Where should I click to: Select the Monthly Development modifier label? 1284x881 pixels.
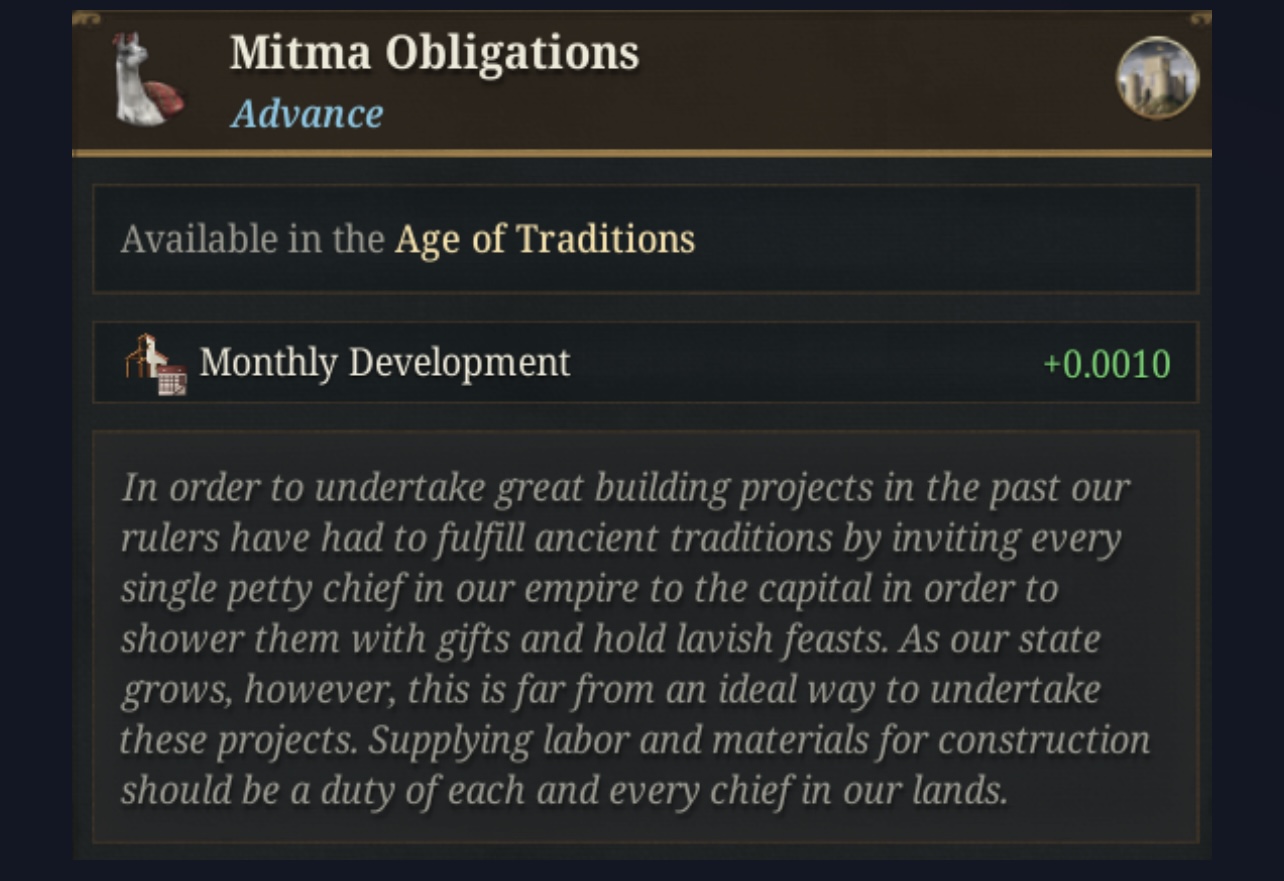(385, 362)
